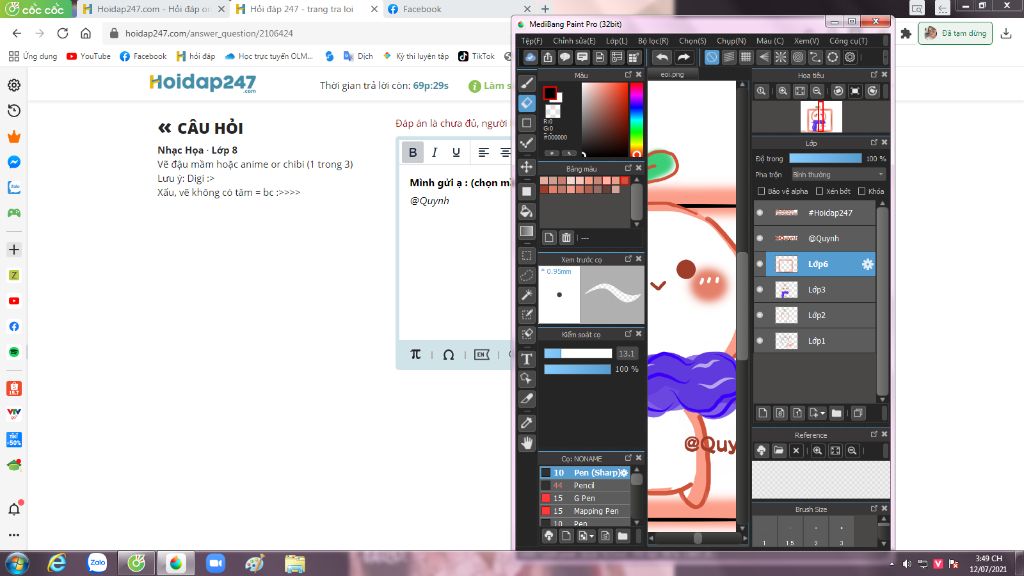This screenshot has height=576, width=1024.
Task: Undock the Lớp layers panel
Action: 874,142
